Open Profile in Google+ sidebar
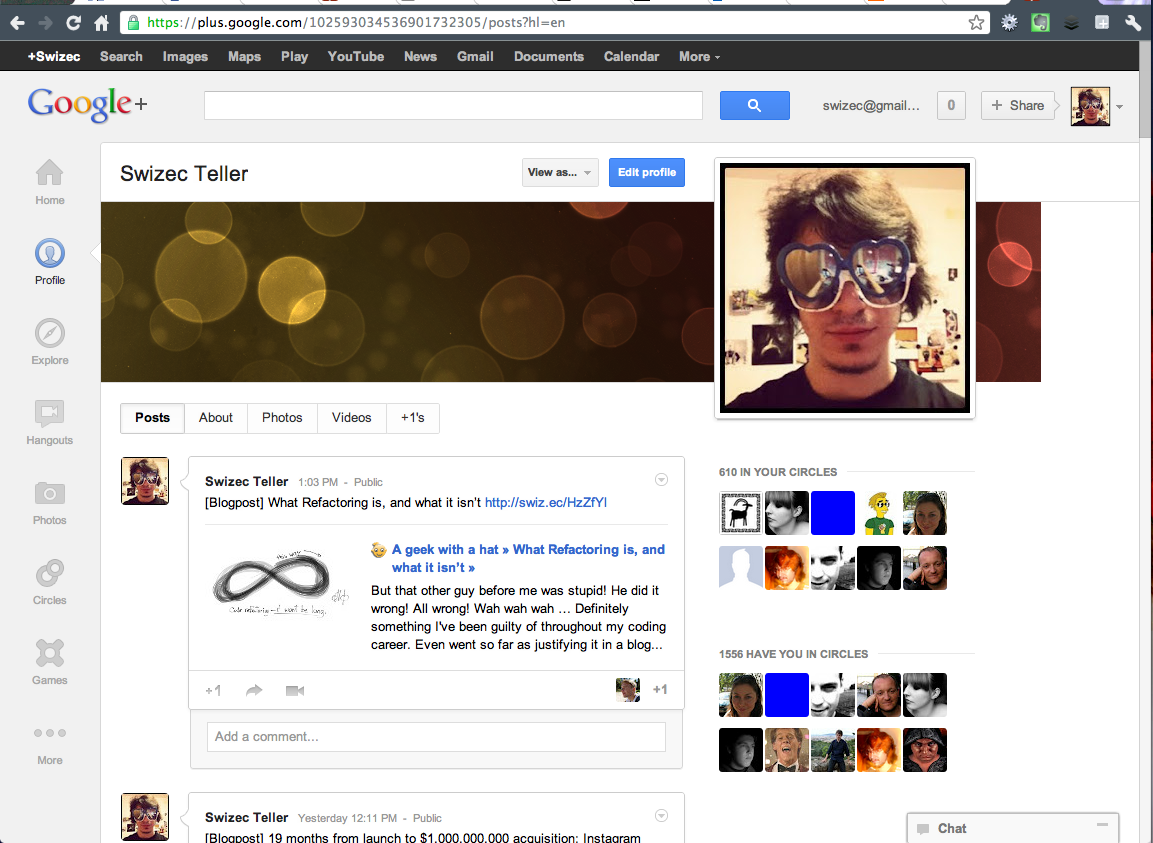Viewport: 1153px width, 843px height. [x=50, y=263]
